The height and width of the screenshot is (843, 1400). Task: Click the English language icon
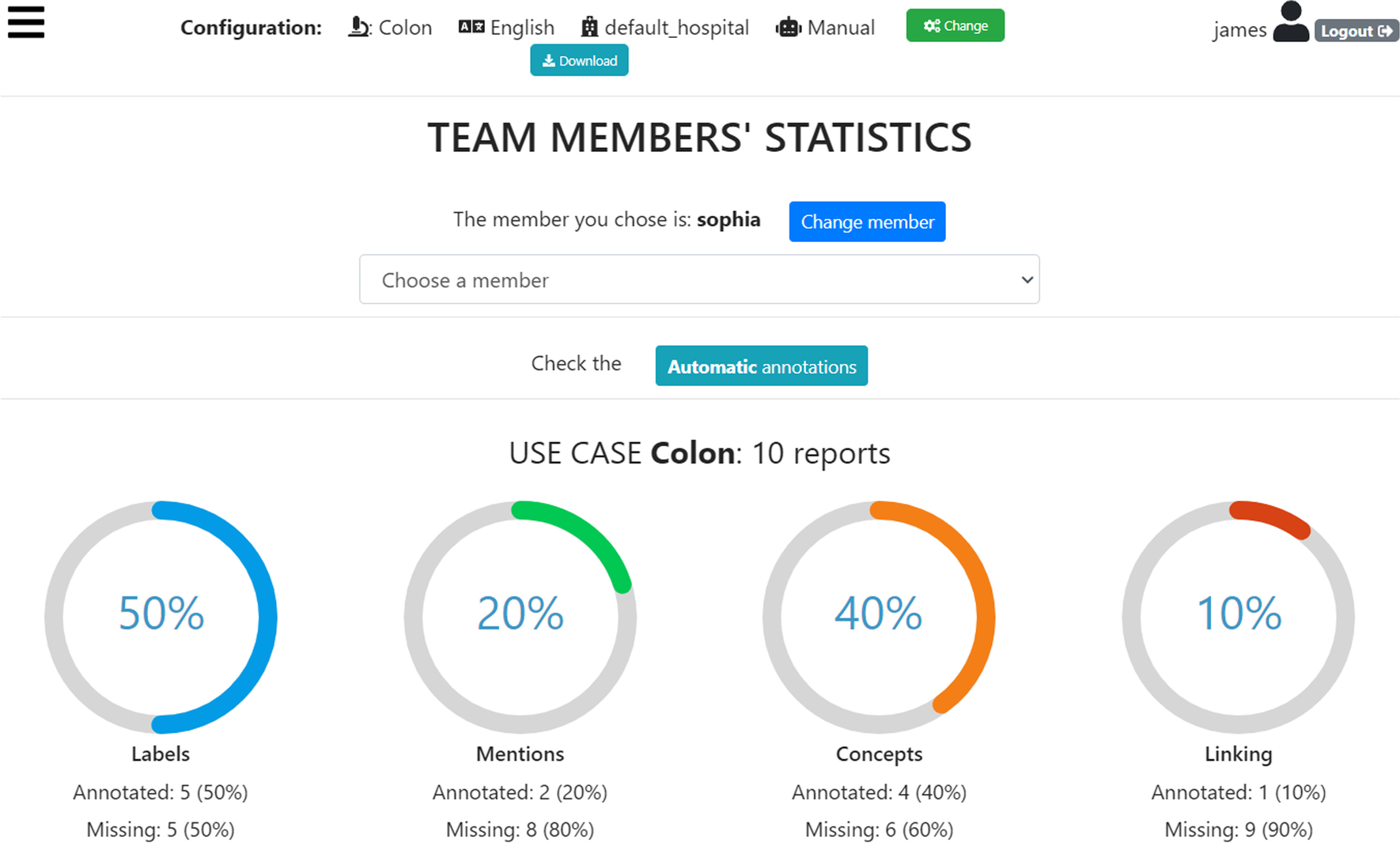pos(471,27)
